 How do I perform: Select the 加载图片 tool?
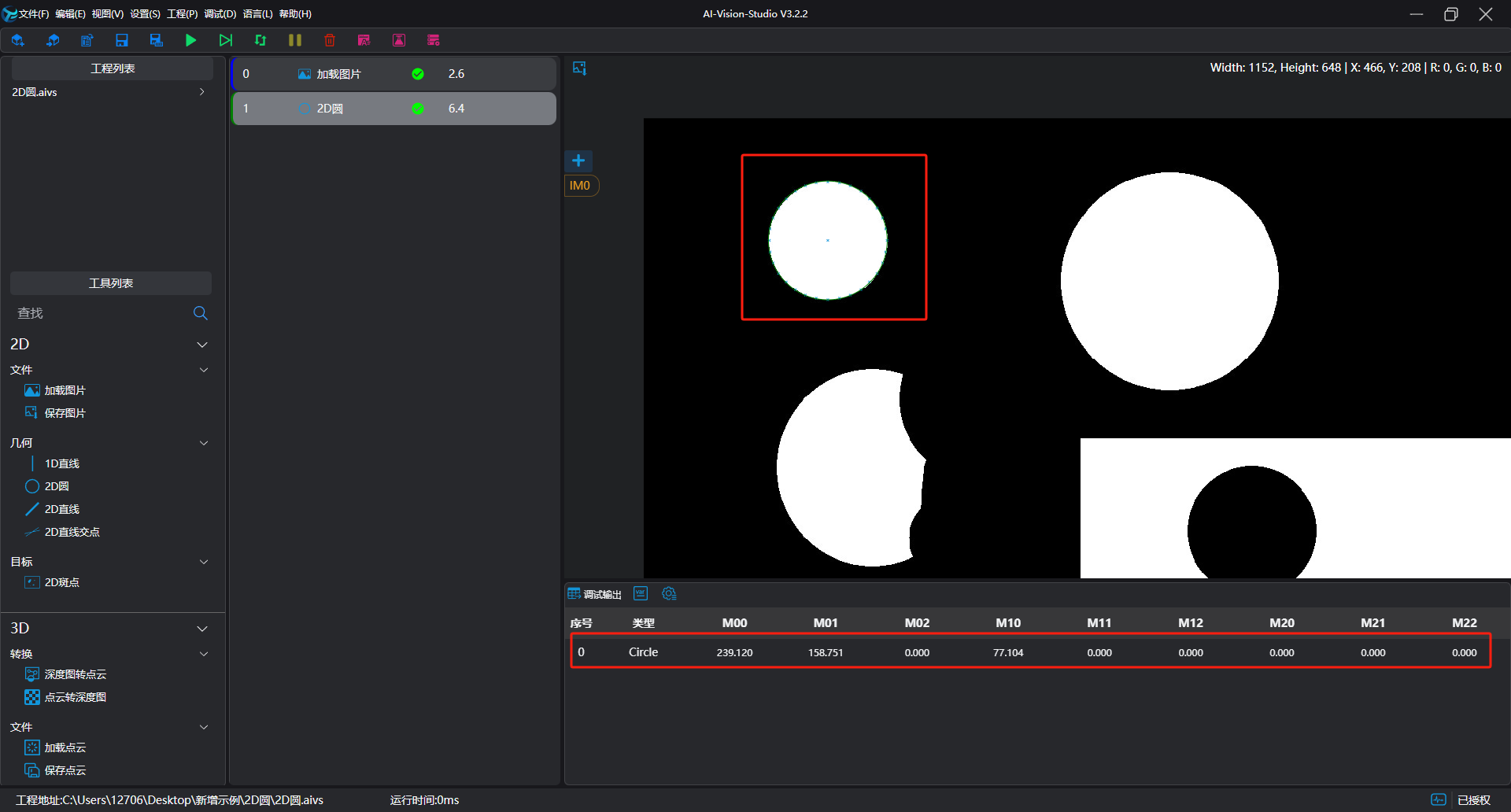tap(55, 390)
